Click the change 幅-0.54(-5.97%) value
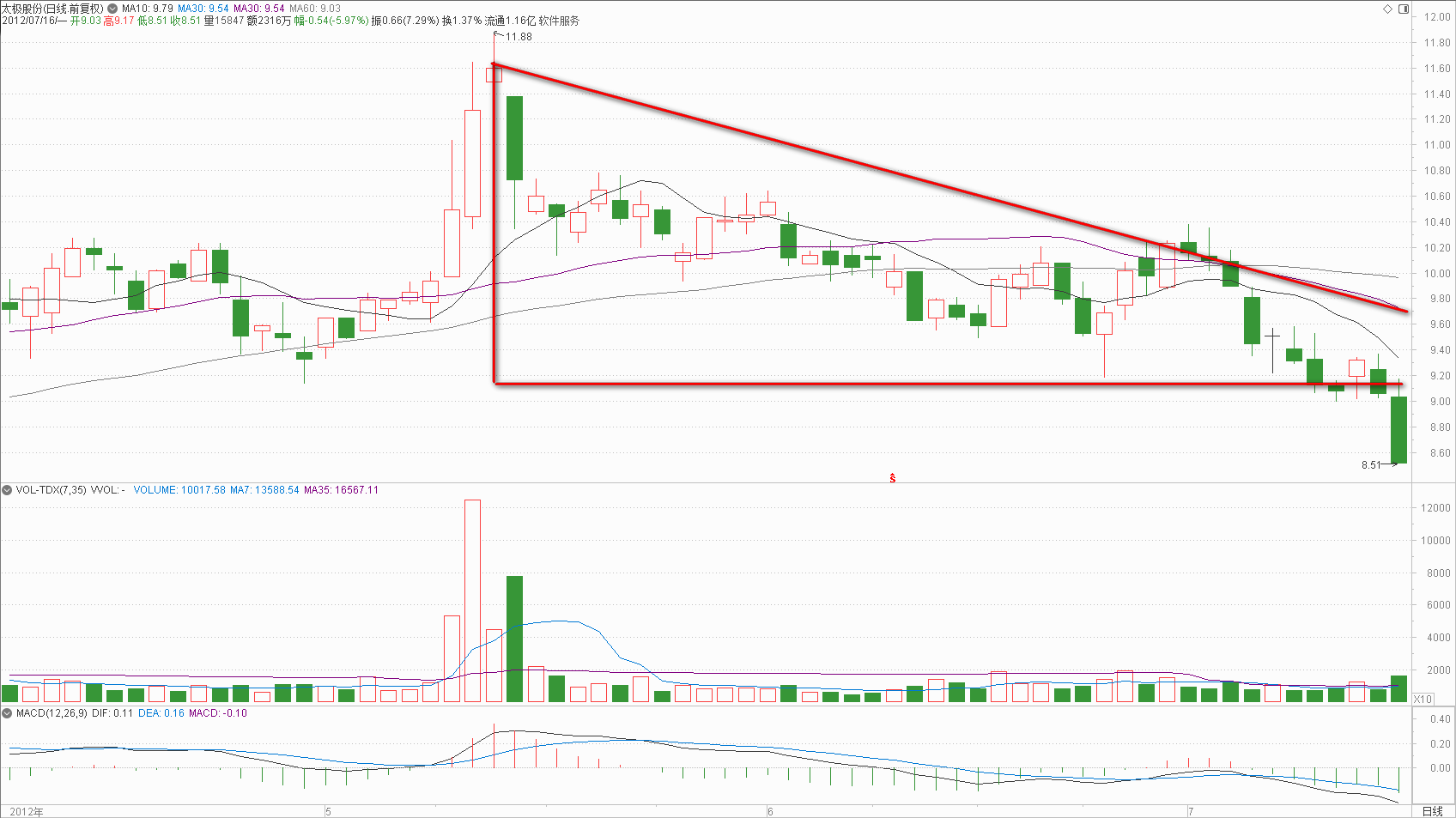Screen dimensions: 1456x818 pyautogui.click(x=331, y=21)
